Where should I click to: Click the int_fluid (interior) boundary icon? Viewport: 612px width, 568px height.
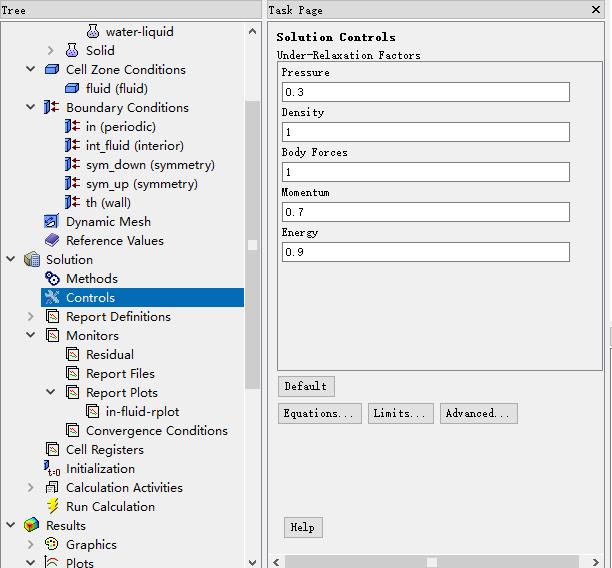click(x=72, y=146)
